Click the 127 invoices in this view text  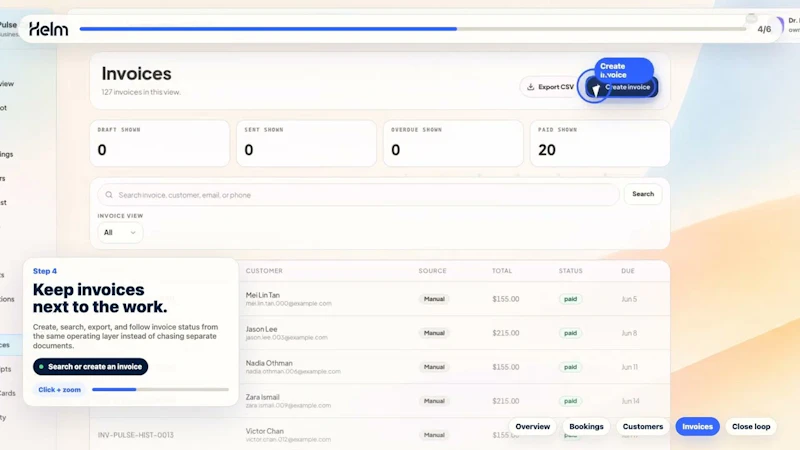coord(141,92)
